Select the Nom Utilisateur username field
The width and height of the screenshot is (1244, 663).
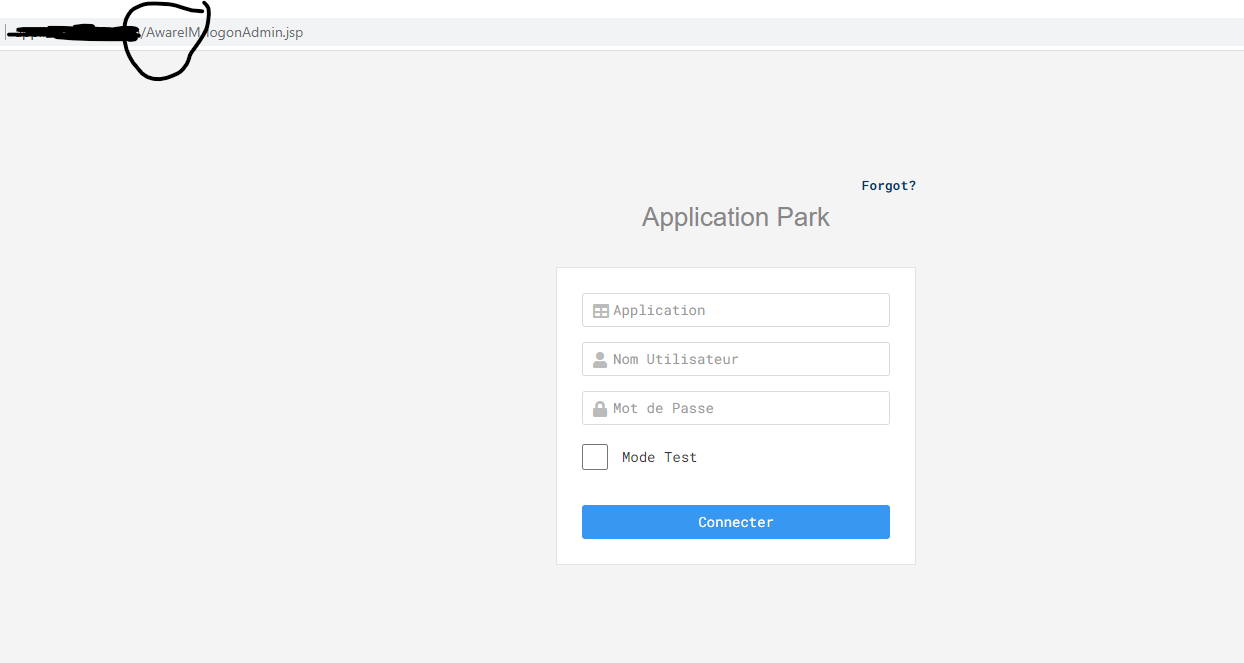(735, 359)
